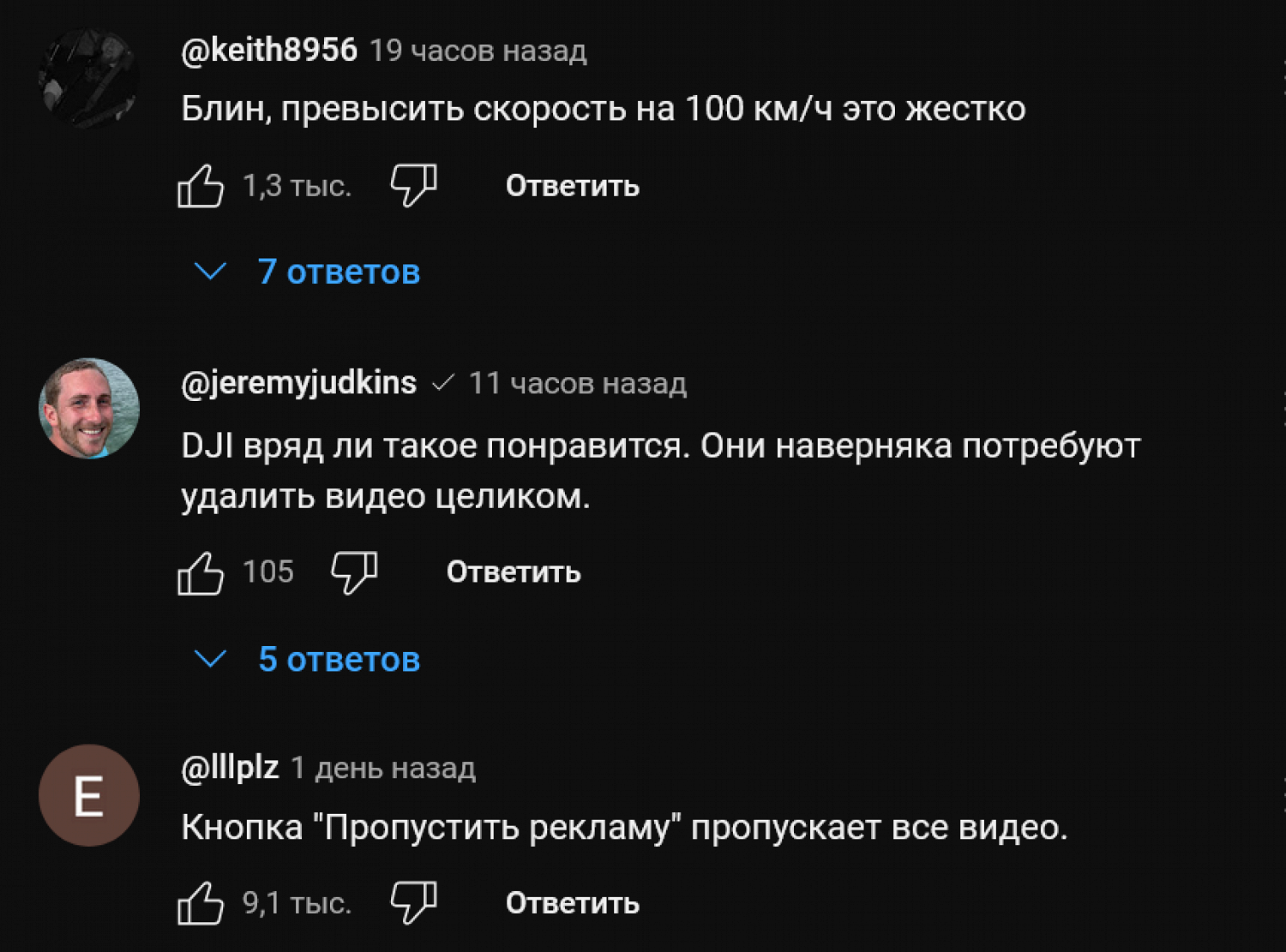This screenshot has height=952, width=1286.
Task: Click the brown "E" avatar of @lllplz
Action: (x=88, y=795)
